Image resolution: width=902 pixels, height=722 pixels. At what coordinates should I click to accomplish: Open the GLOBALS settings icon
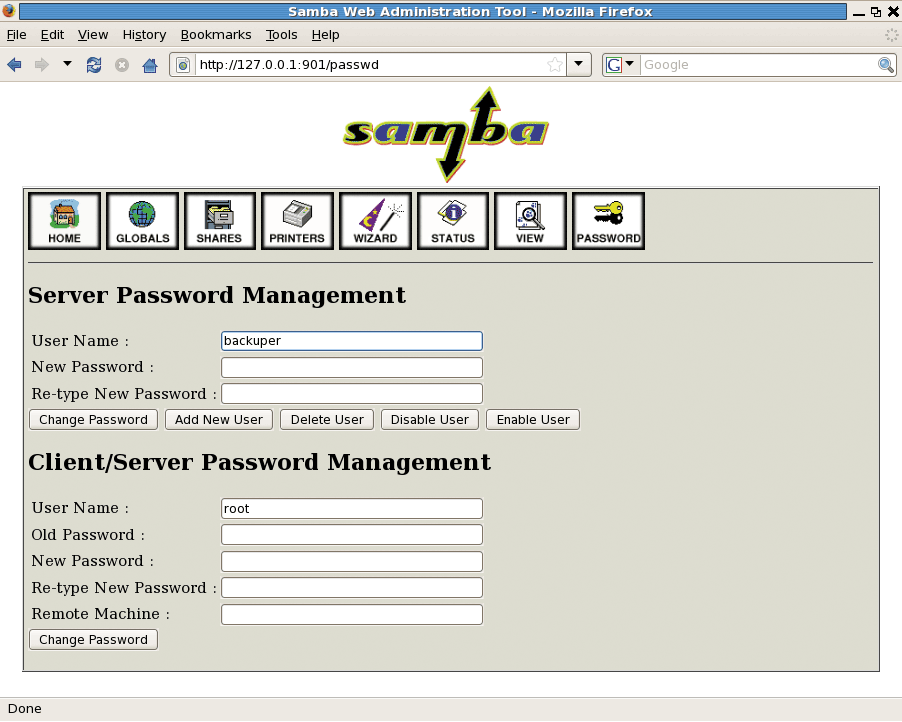tap(143, 221)
